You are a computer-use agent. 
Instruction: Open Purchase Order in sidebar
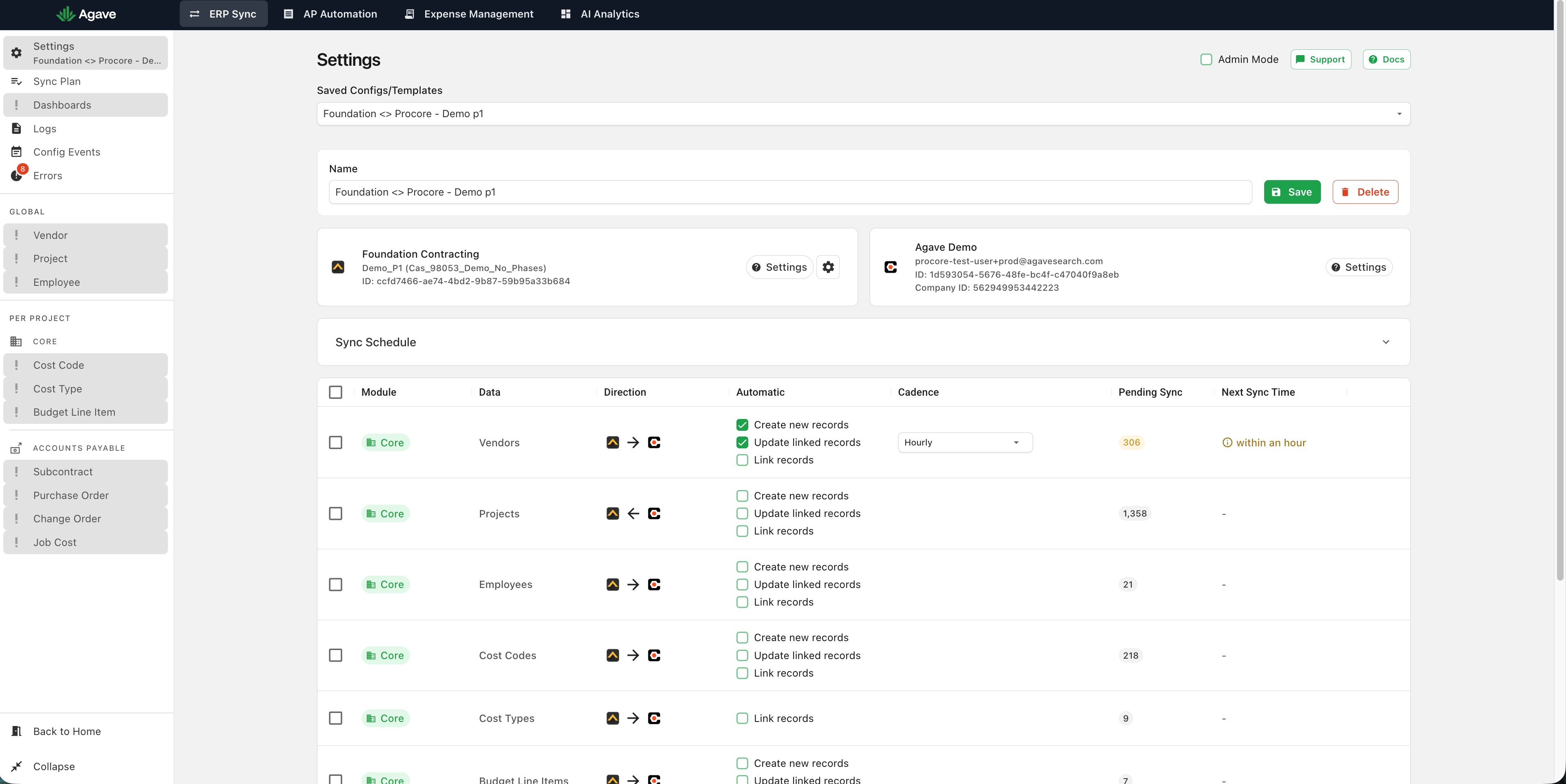[85, 495]
